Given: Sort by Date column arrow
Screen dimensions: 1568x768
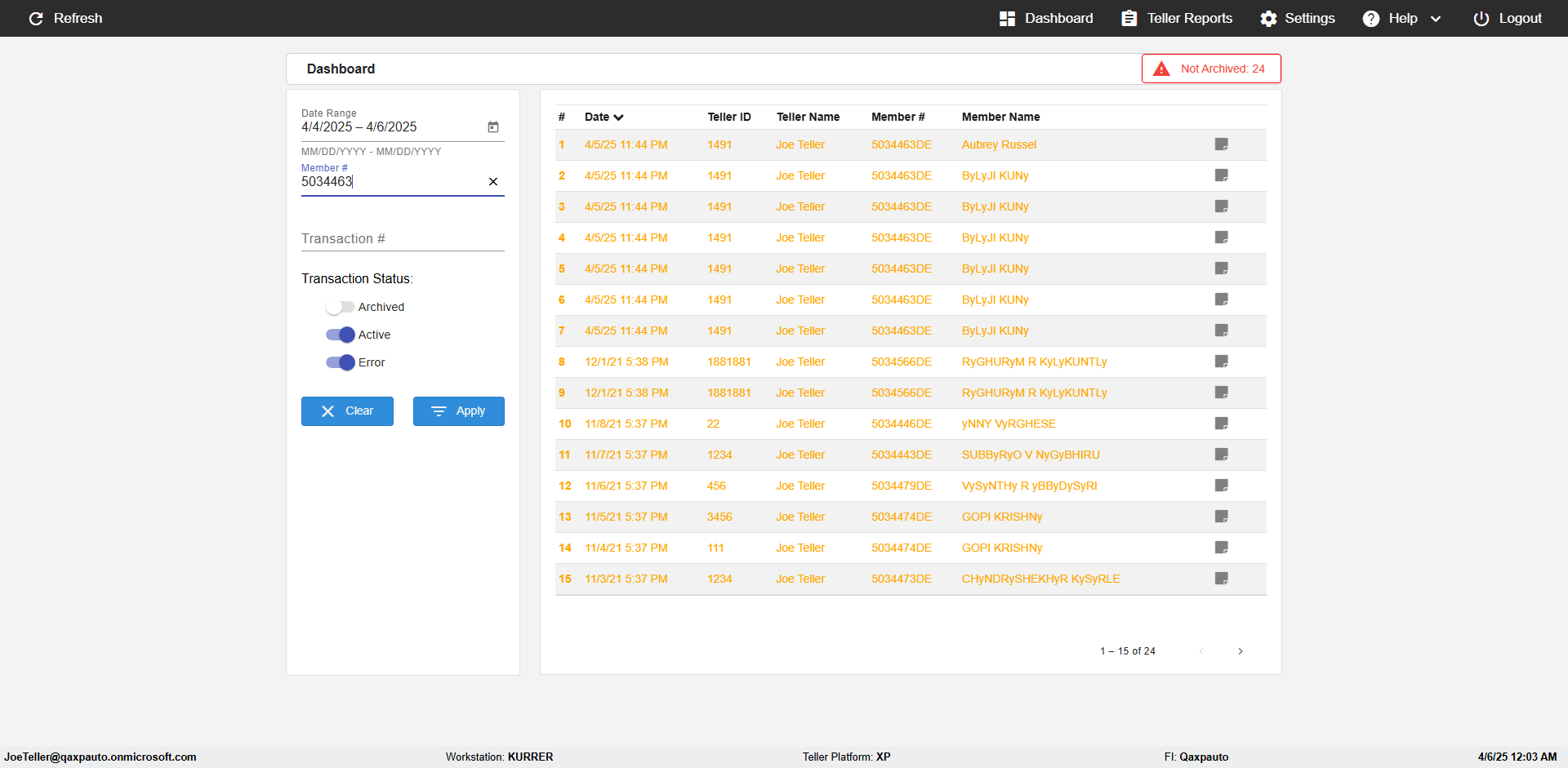Looking at the screenshot, I should [x=618, y=118].
